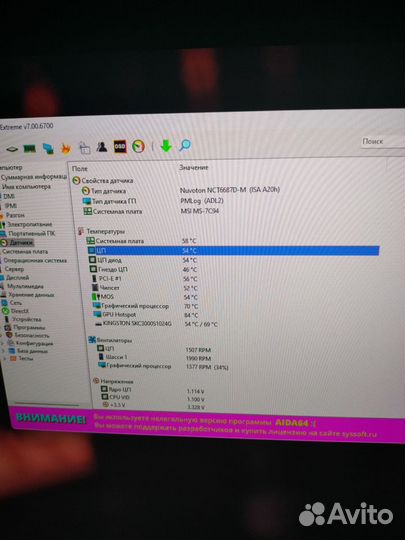
Task: Open the Report wizard toolbar icon
Action: coord(84,148)
